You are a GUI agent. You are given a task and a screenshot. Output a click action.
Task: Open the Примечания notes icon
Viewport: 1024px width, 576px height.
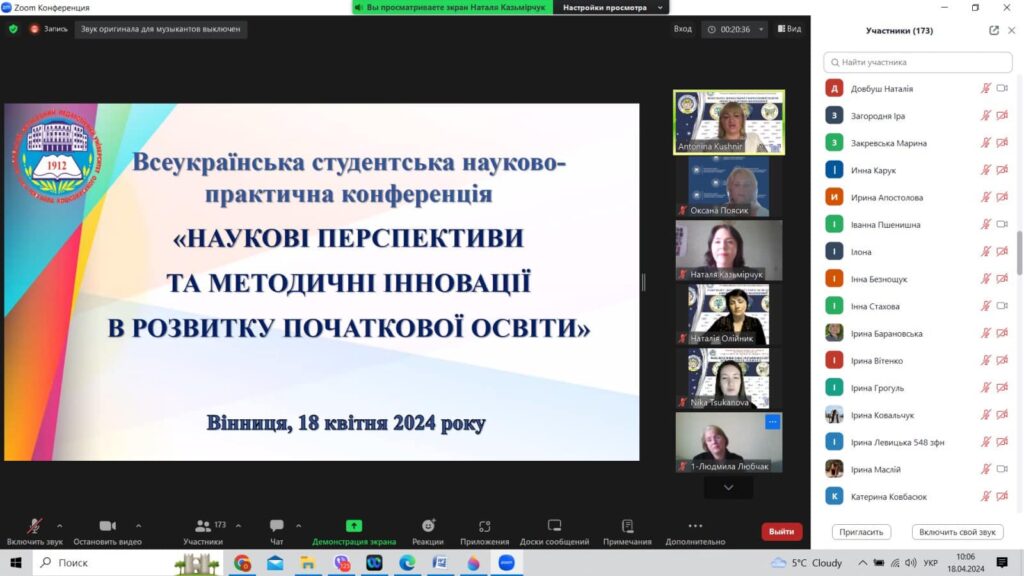(627, 526)
